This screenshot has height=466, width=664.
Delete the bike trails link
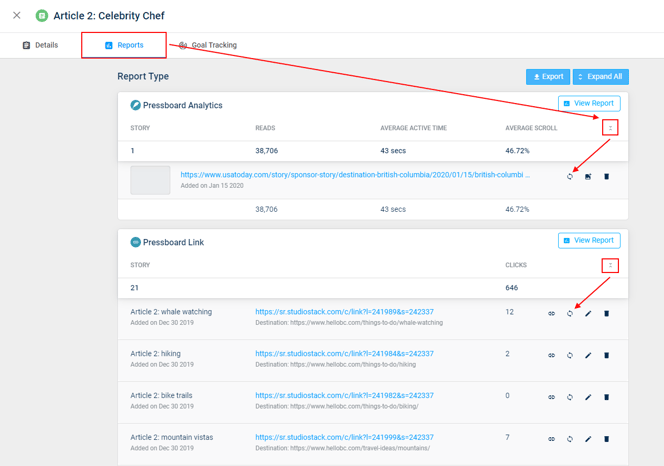coord(606,397)
